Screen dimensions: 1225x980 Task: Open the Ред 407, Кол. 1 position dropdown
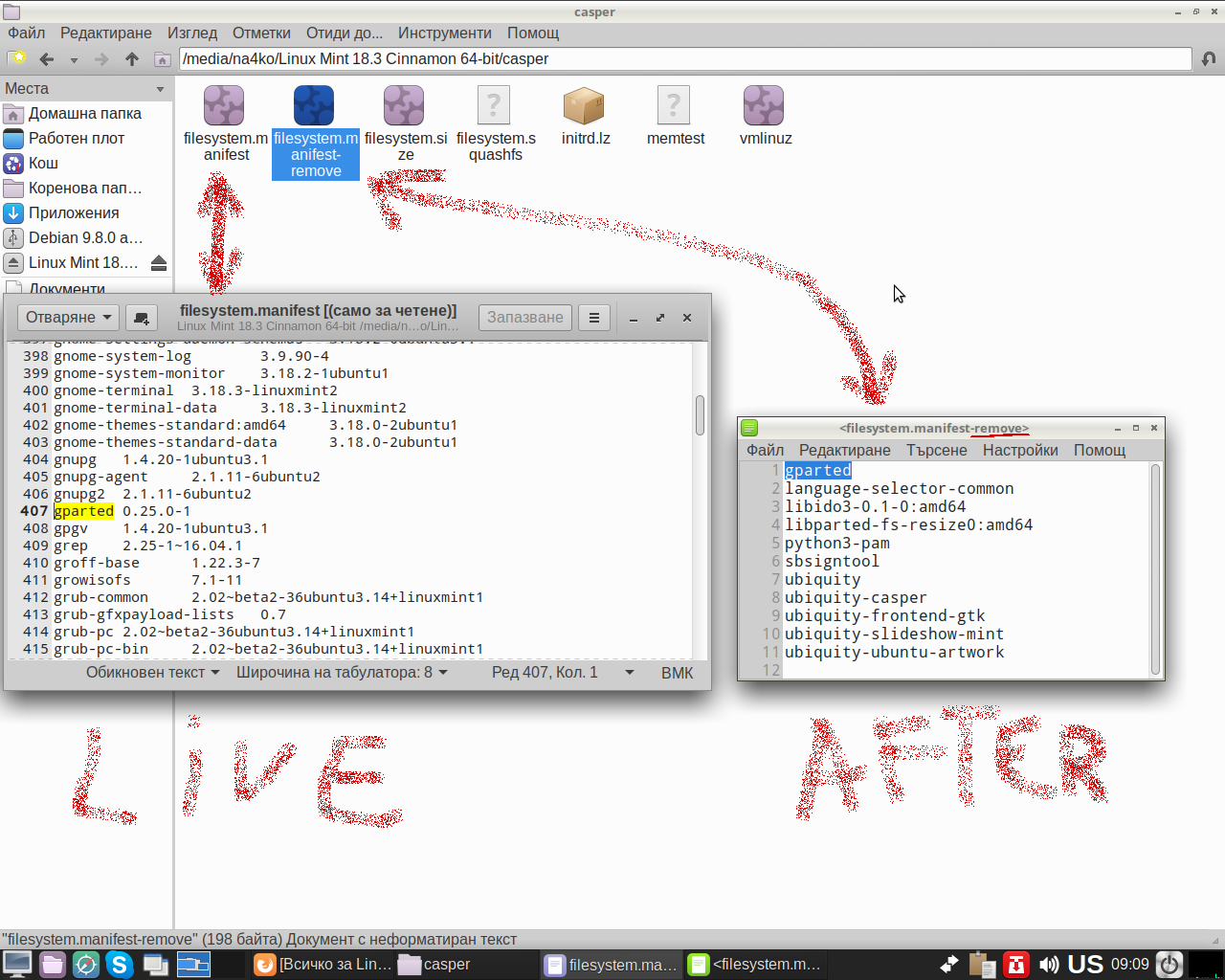(x=563, y=673)
